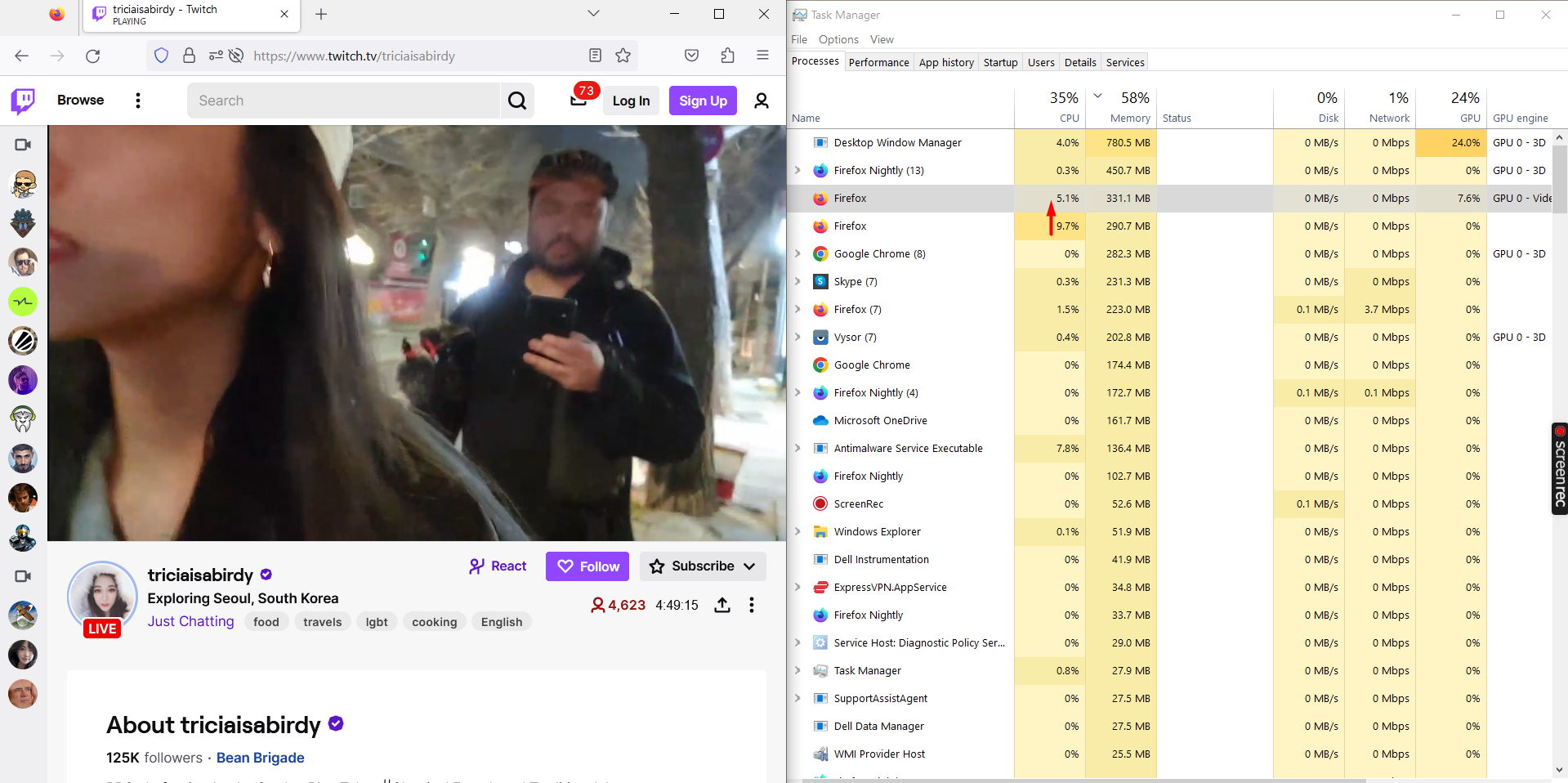Viewport: 1568px width, 783px height.
Task: Open the Options menu in Task Manager
Action: point(838,38)
